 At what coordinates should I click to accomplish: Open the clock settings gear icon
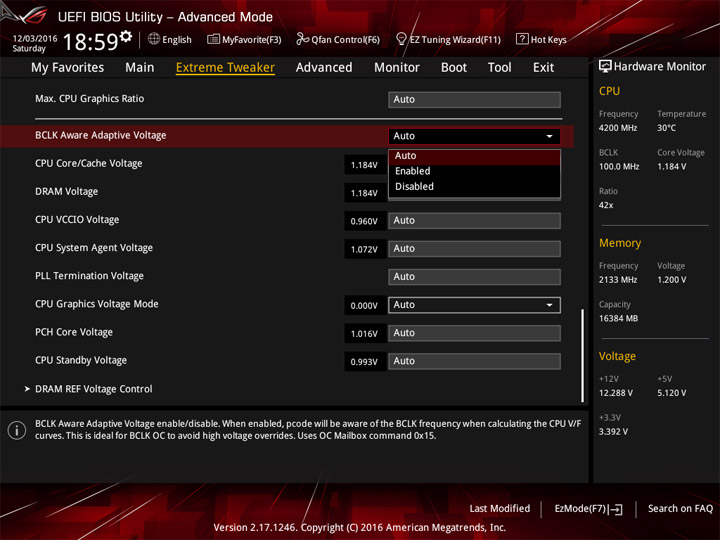click(x=126, y=36)
